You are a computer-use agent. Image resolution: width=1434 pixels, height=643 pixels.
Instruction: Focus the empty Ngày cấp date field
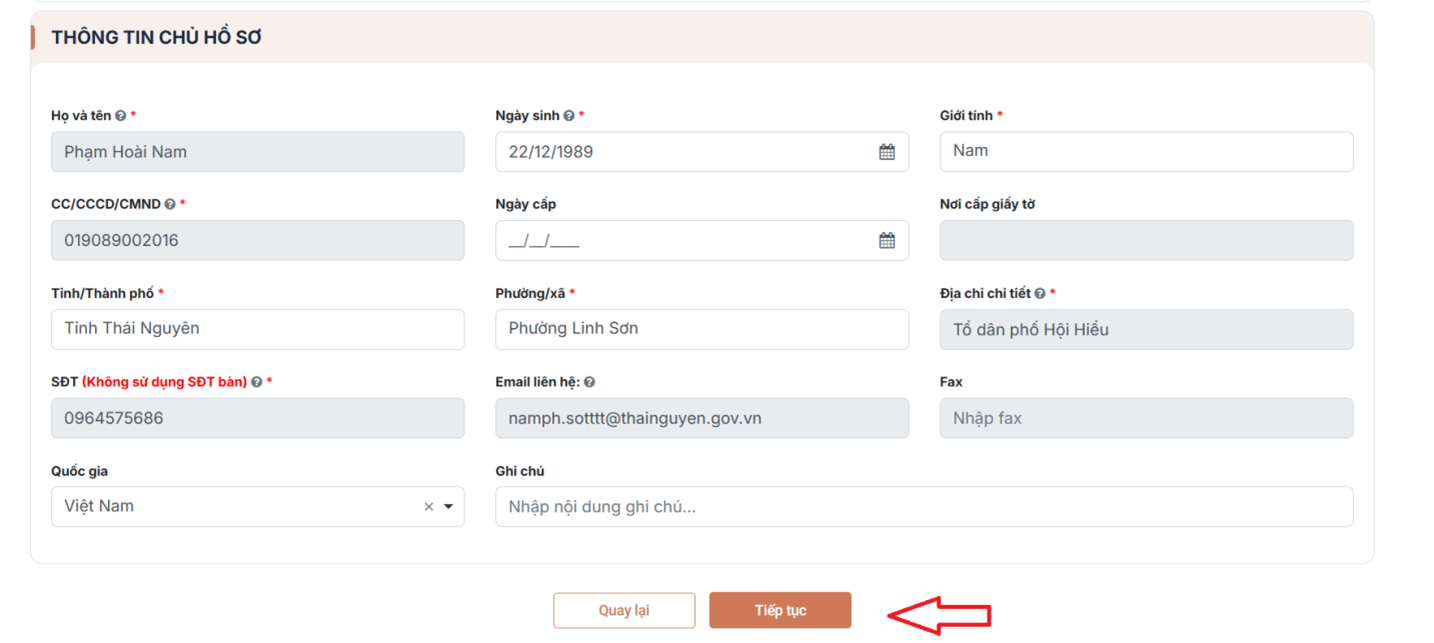tap(702, 241)
